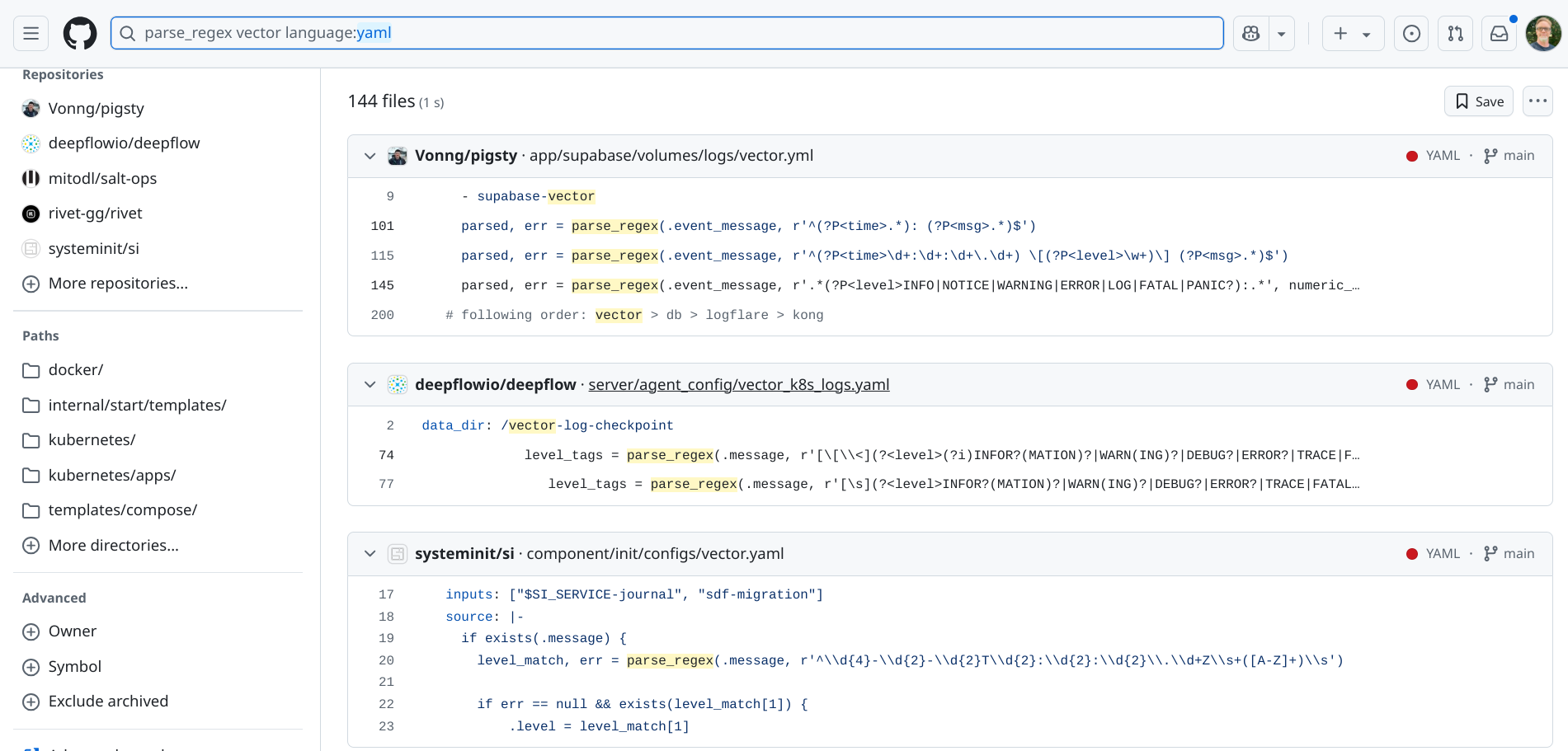
Task: Show More directories filter
Action: (x=113, y=546)
